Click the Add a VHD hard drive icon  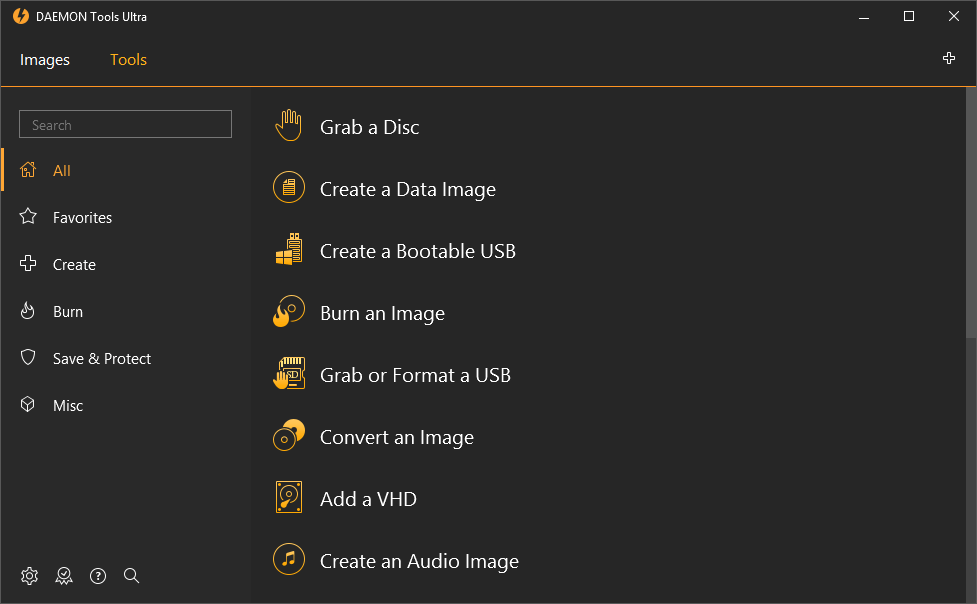(x=289, y=497)
